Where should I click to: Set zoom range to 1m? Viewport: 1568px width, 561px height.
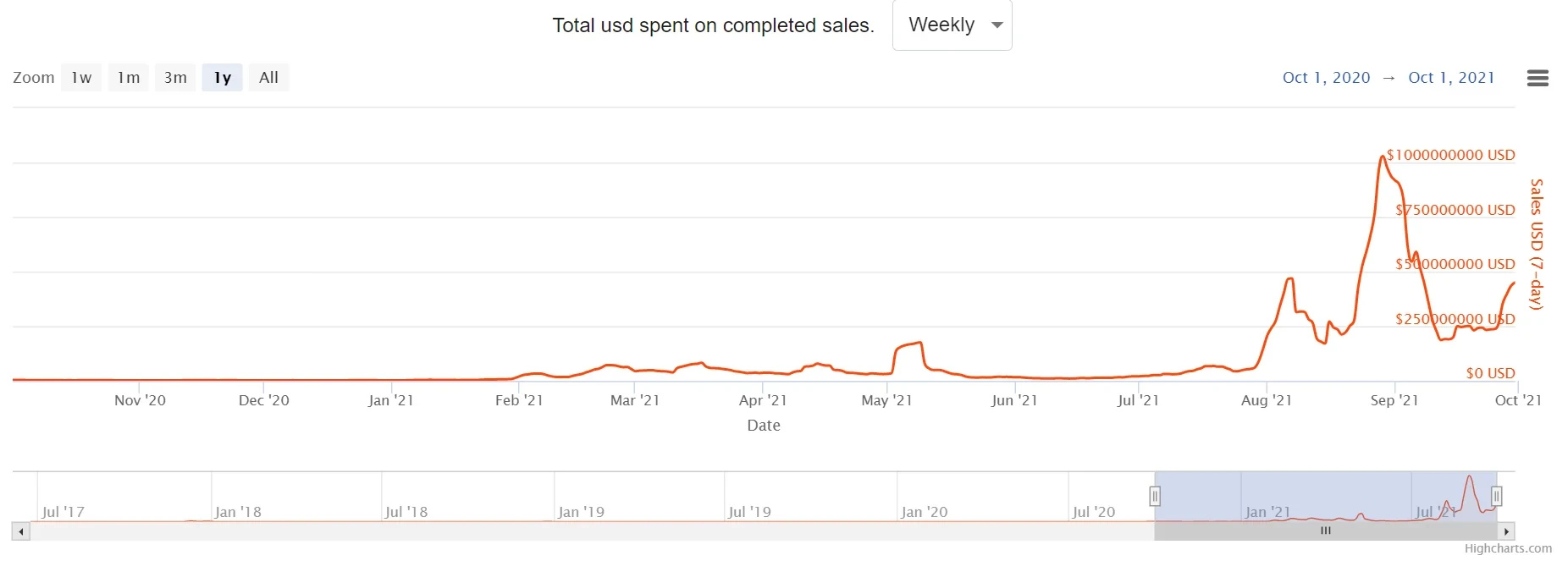pos(129,78)
